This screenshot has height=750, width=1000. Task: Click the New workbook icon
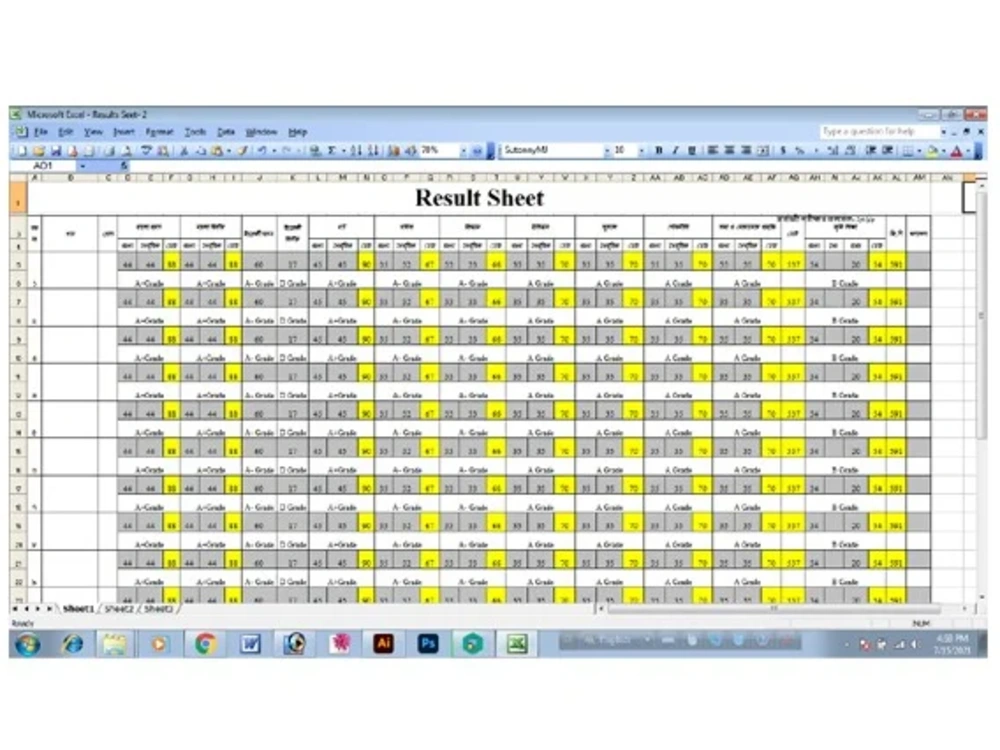pyautogui.click(x=22, y=151)
